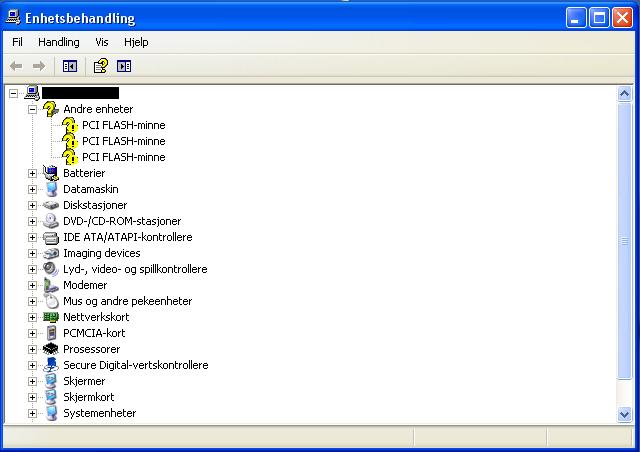The width and height of the screenshot is (640, 452).
Task: Collapse the Andre enheter branch
Action: tap(32, 109)
